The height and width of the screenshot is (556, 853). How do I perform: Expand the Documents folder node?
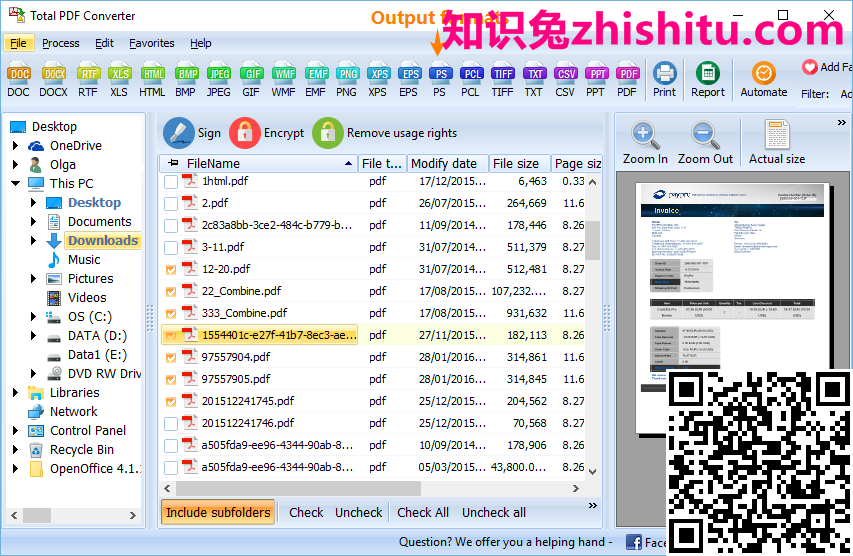click(x=33, y=221)
